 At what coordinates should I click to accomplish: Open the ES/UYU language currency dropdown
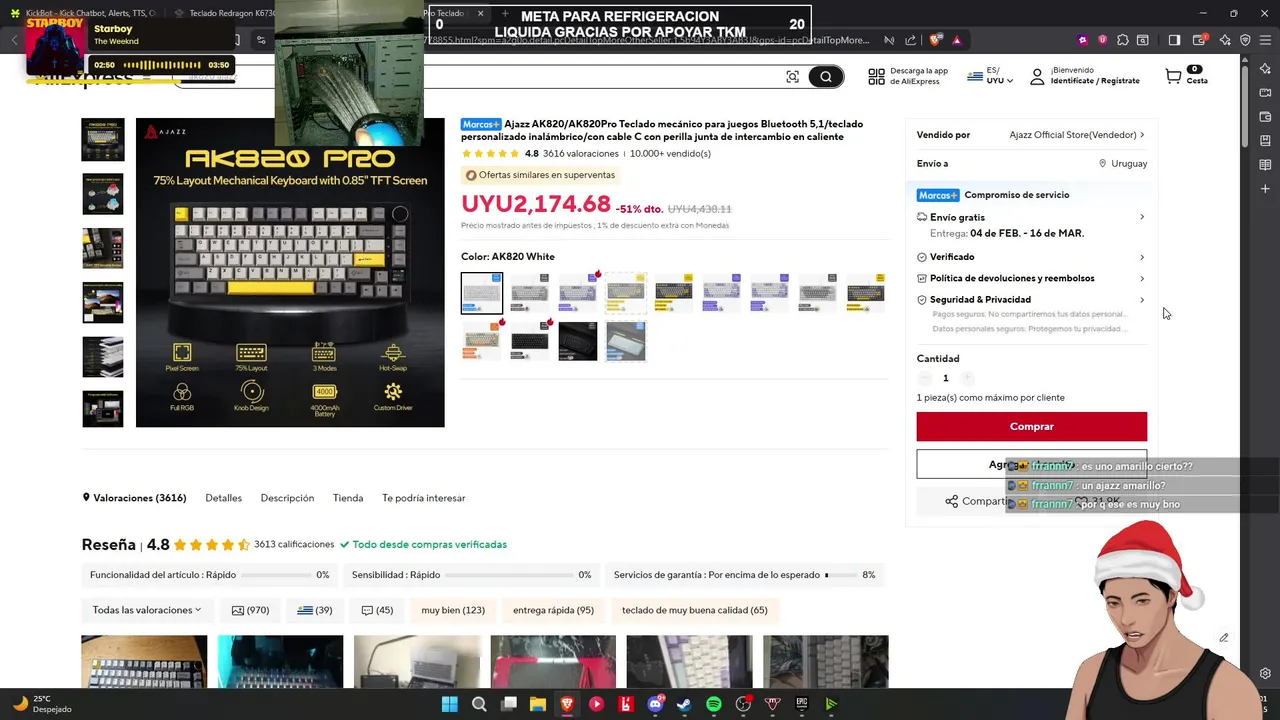pos(990,76)
